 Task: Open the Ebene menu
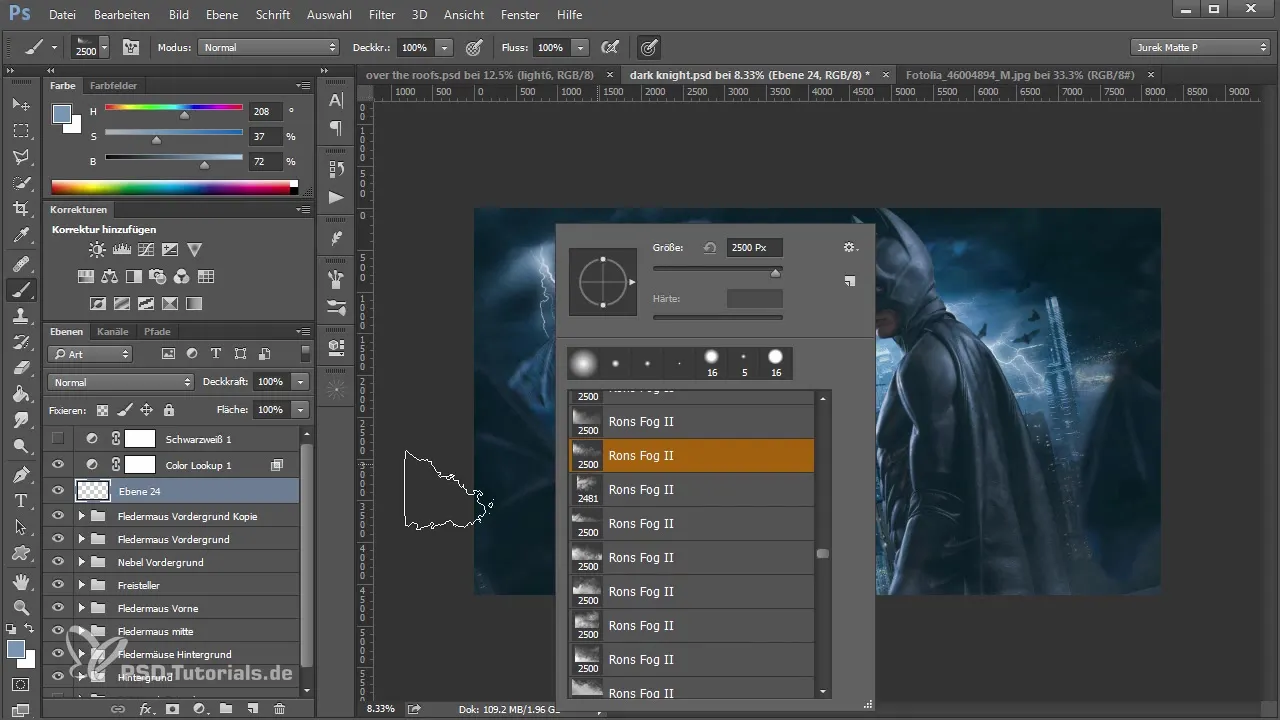point(222,15)
